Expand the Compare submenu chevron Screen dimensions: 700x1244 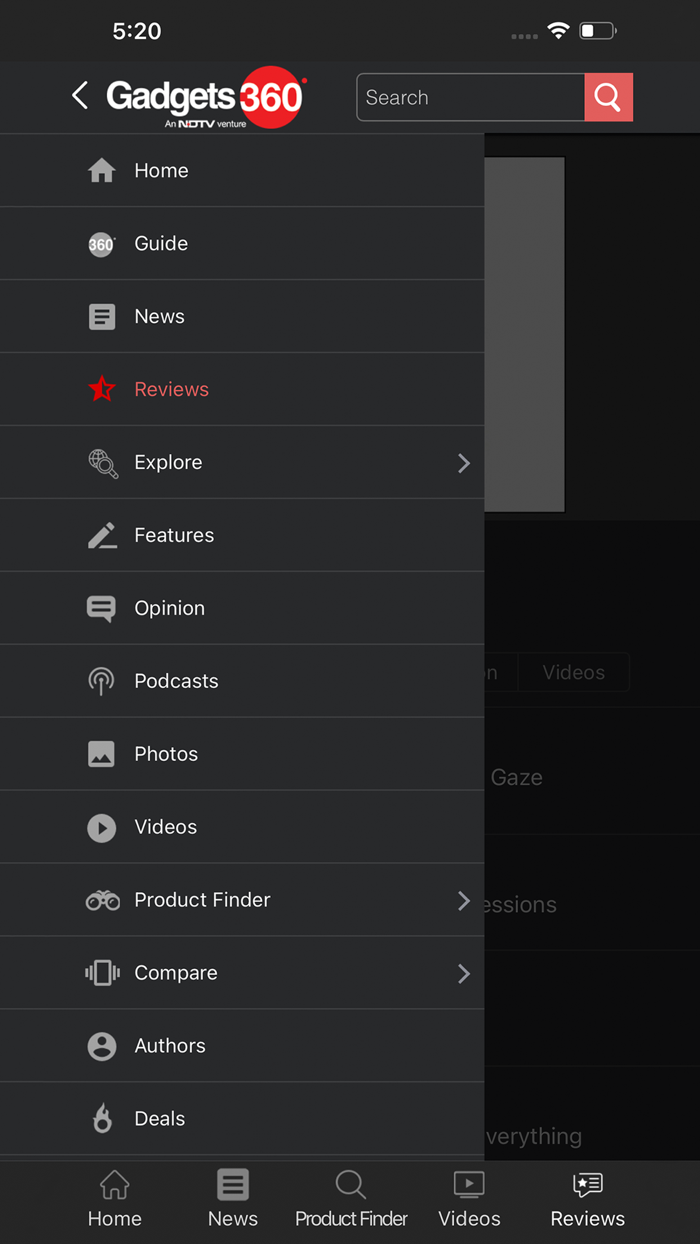point(464,974)
